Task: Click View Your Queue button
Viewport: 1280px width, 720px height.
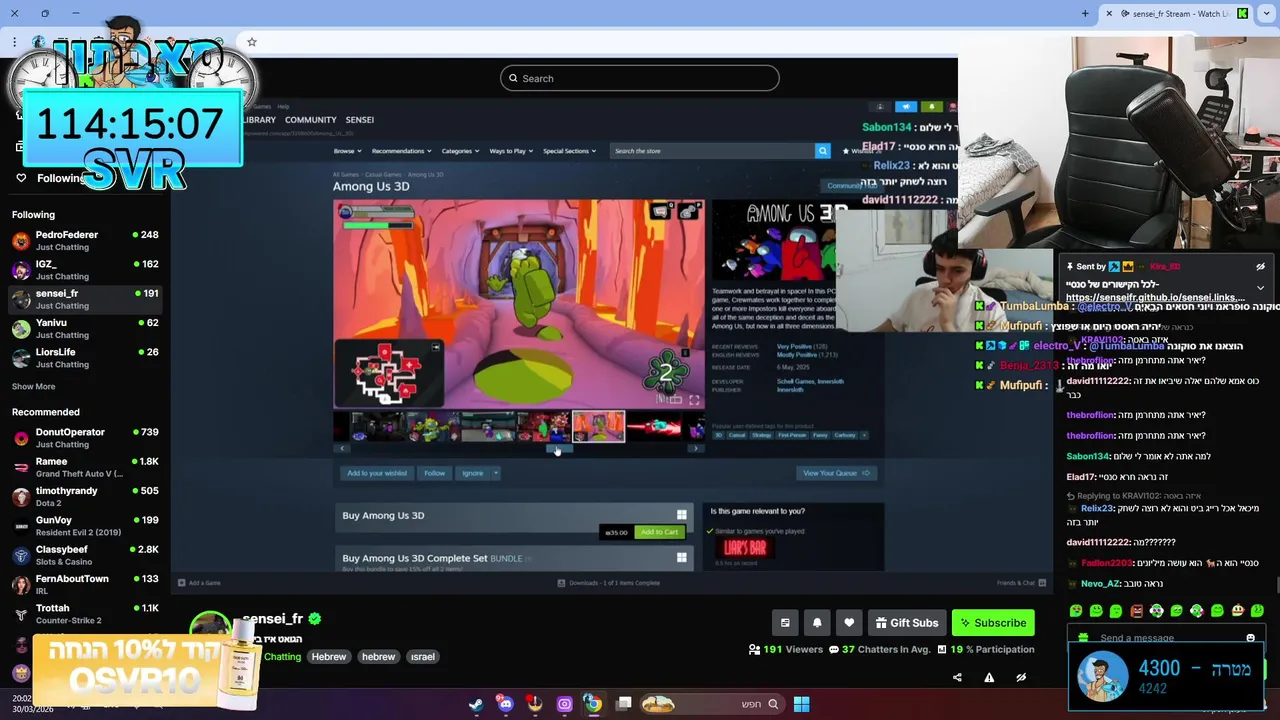Action: 836,473
